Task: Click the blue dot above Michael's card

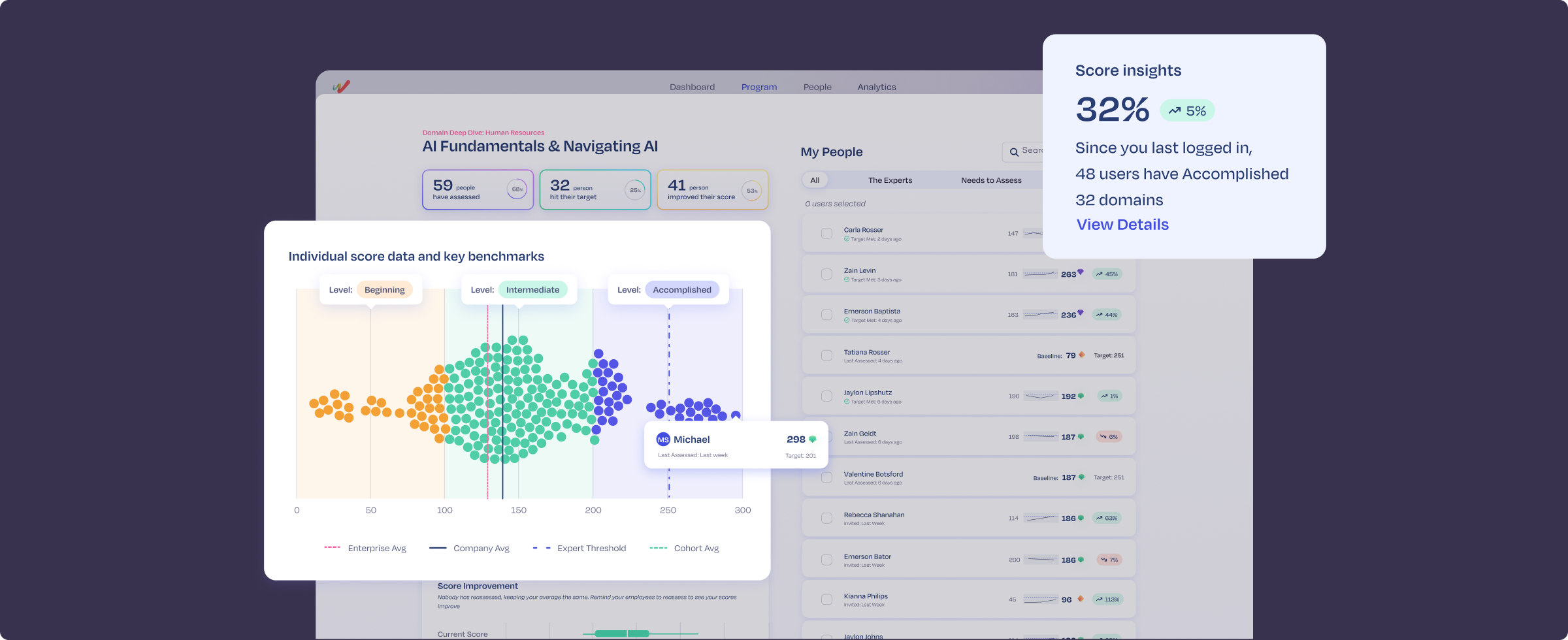Action: [736, 415]
